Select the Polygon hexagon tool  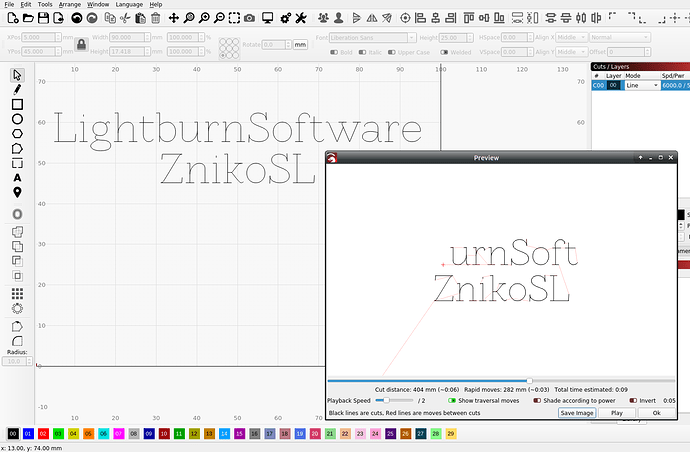pos(17,133)
